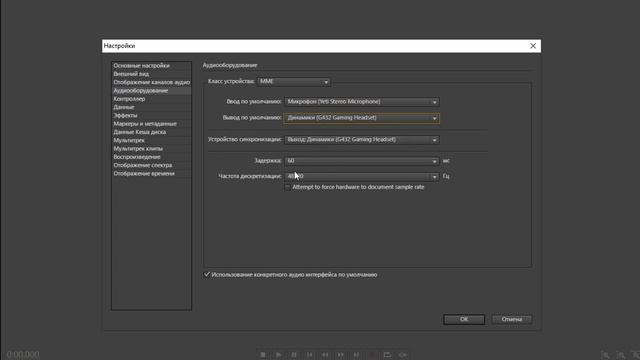The image size is (640, 360).
Task: Click the Pause button in the transport bar
Action: pos(294,355)
